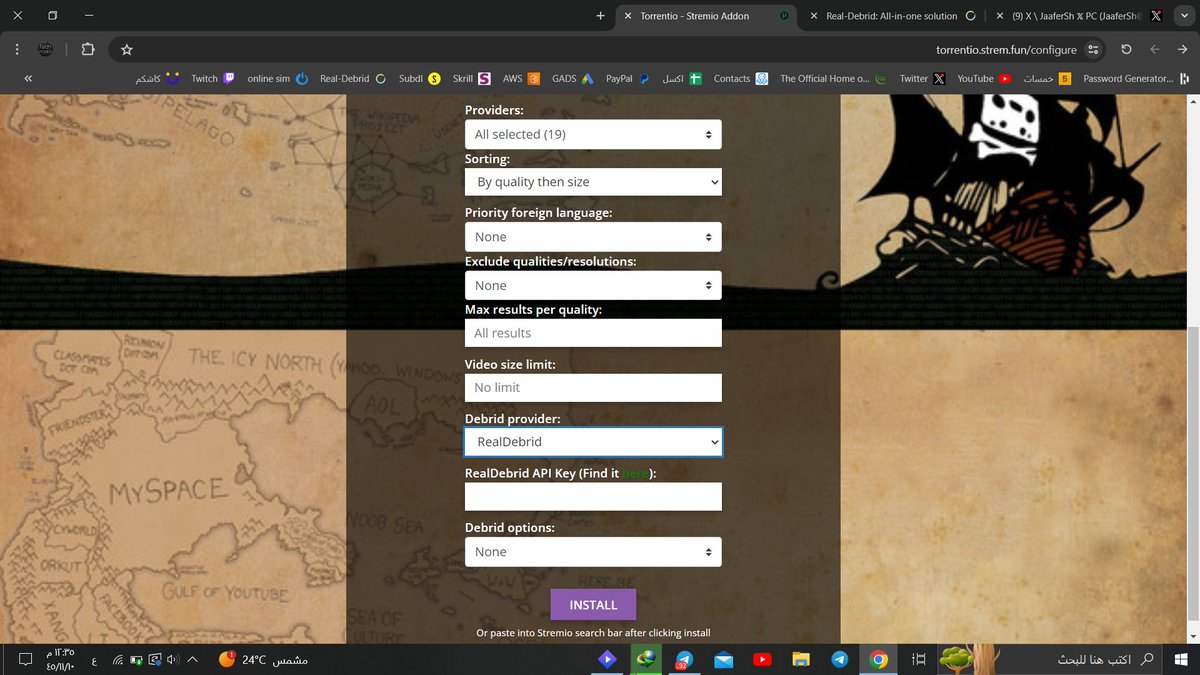Go back to previous page
The width and height of the screenshot is (1200, 675).
pyautogui.click(x=1183, y=49)
